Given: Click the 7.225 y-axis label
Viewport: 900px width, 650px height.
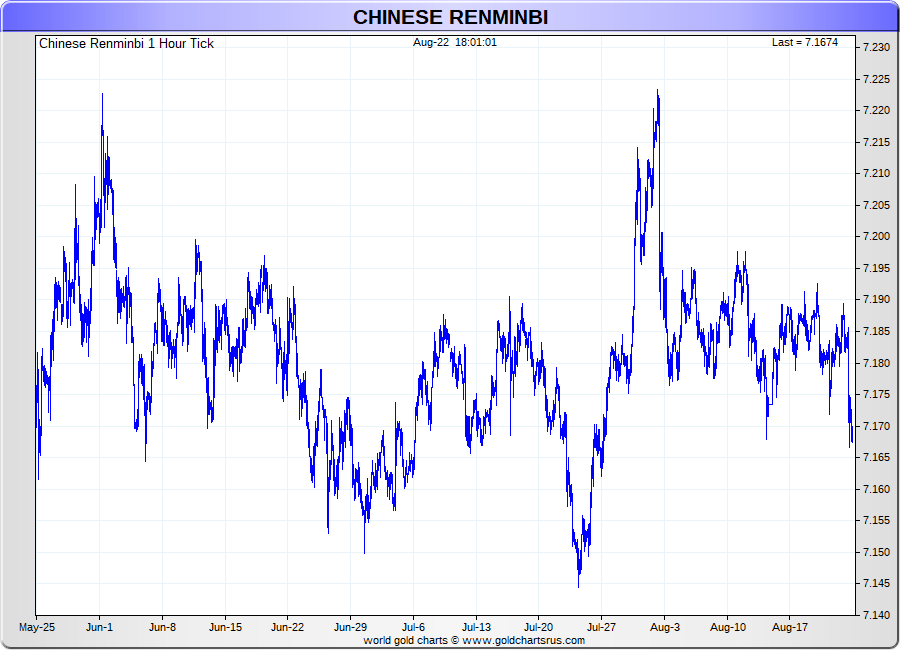Looking at the screenshot, I should (x=876, y=79).
